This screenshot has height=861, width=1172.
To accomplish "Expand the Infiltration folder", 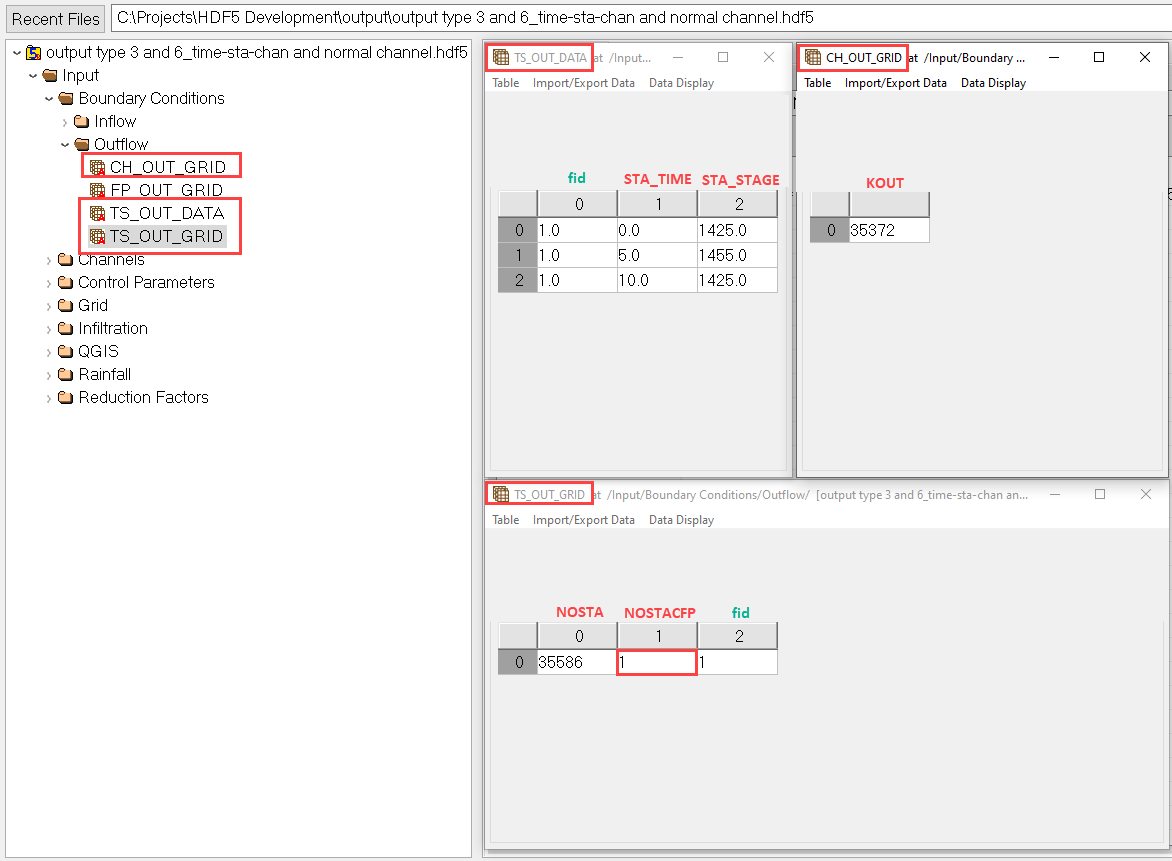I will [x=49, y=328].
